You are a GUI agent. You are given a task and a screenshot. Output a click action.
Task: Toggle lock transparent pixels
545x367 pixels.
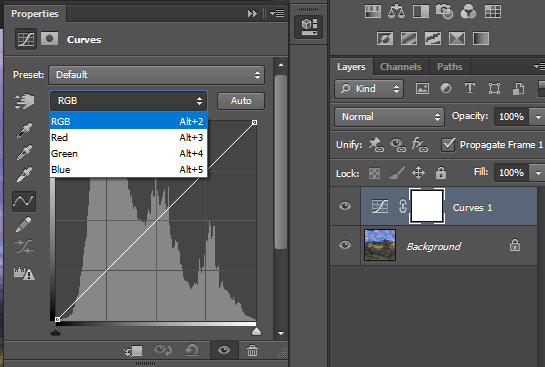(374, 173)
